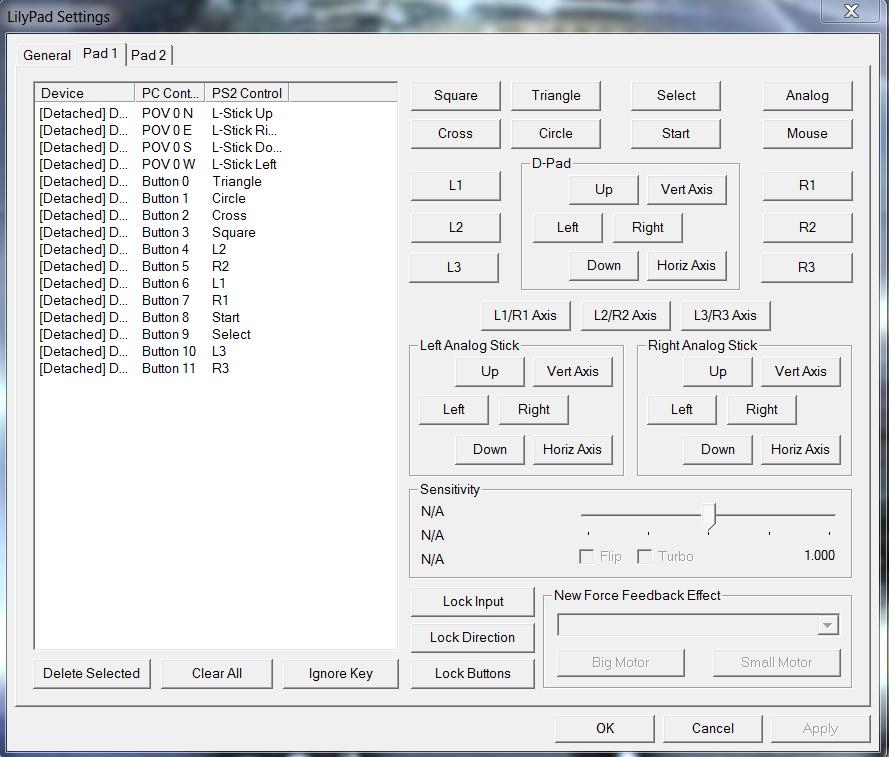Click the L3/R3 Axis button
Image resolution: width=889 pixels, height=757 pixels.
726,315
